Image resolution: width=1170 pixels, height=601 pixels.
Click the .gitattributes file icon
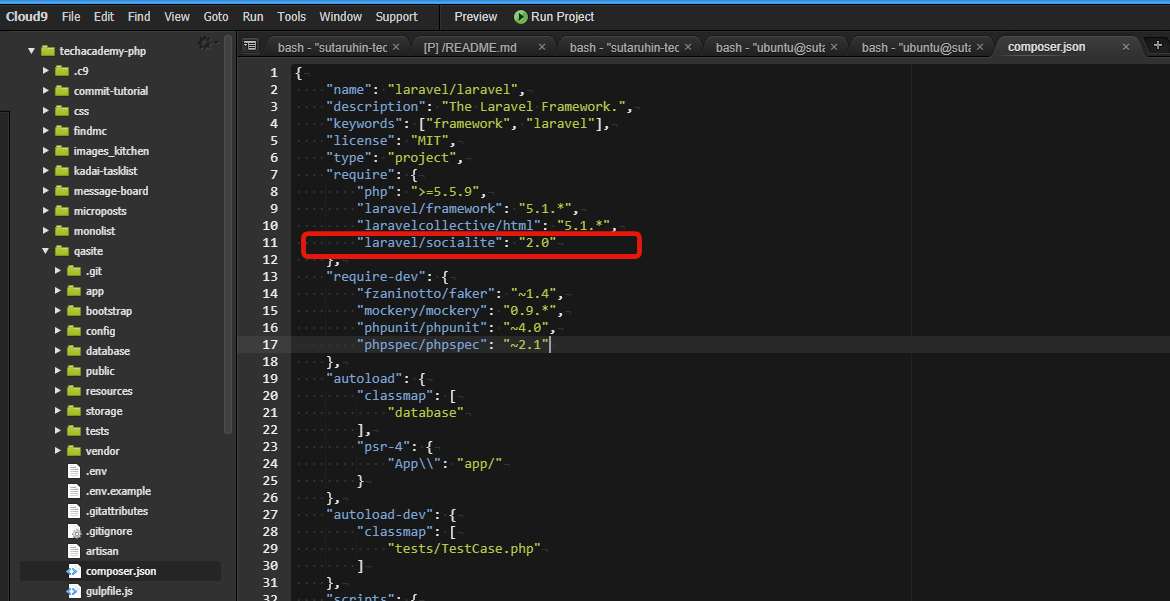click(x=73, y=511)
